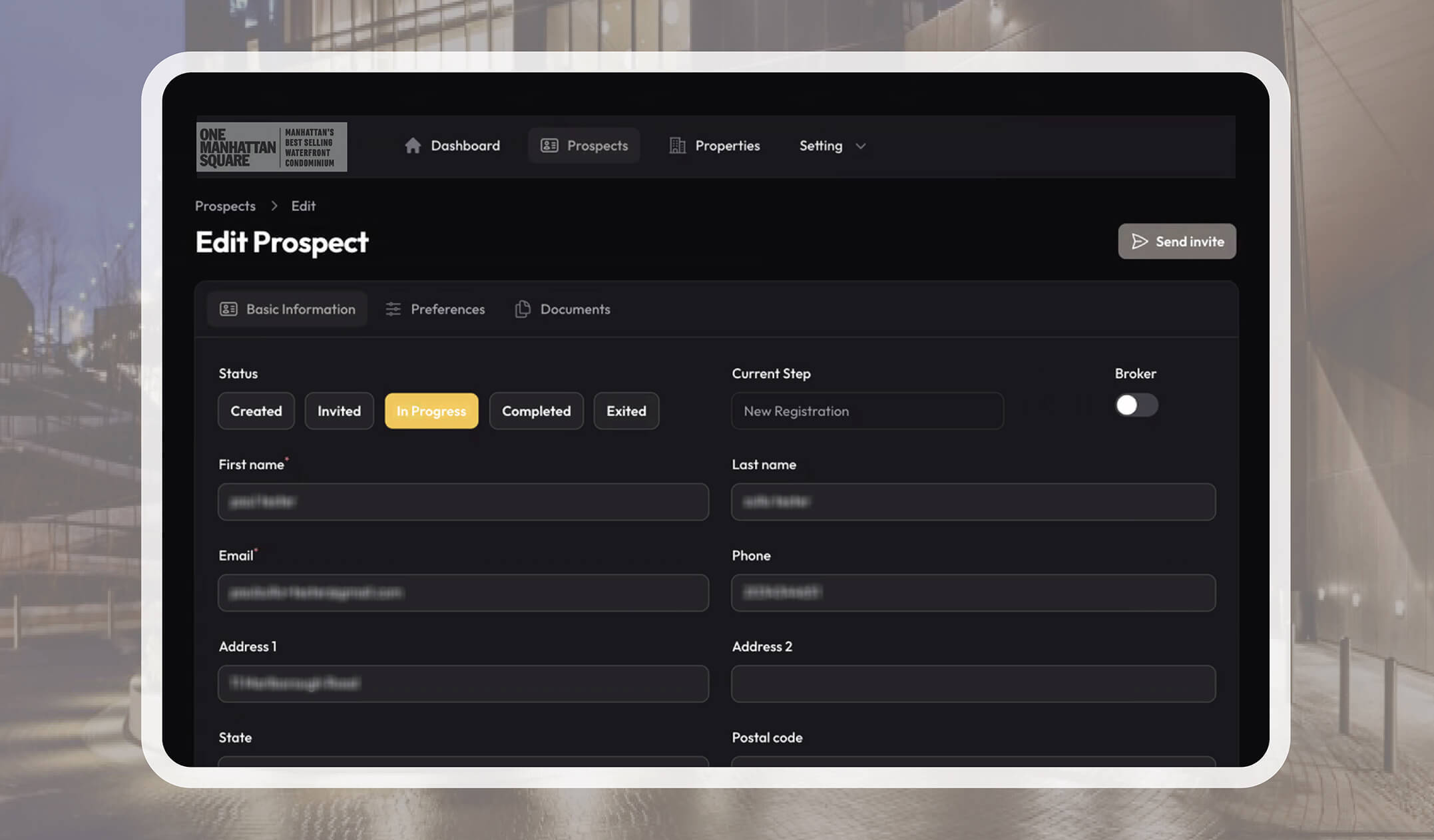Click the sliders icon beside Preferences
Viewport: 1434px width, 840px height.
coord(393,310)
